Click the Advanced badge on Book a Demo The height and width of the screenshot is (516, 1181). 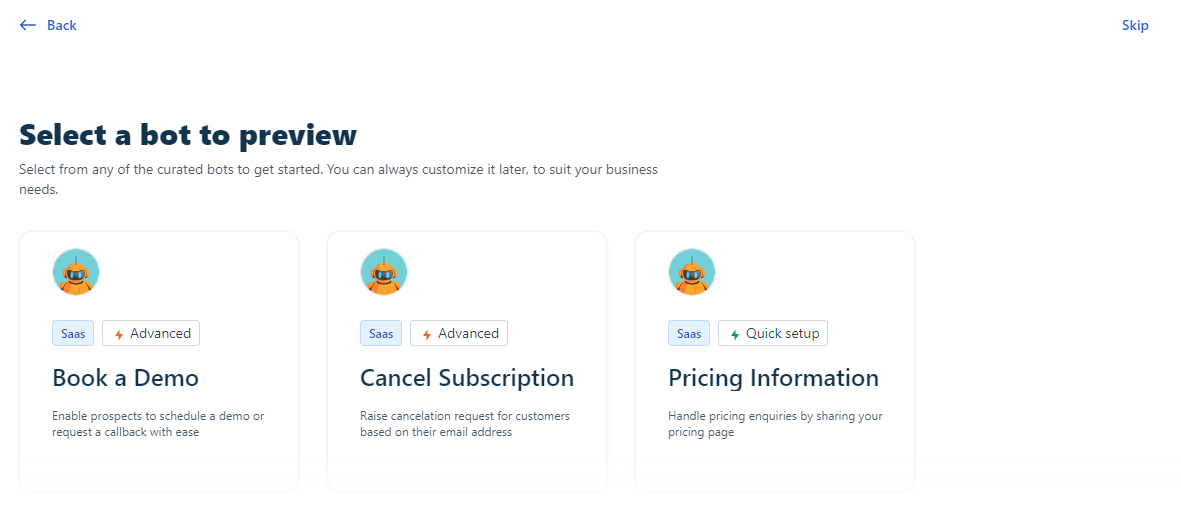151,333
